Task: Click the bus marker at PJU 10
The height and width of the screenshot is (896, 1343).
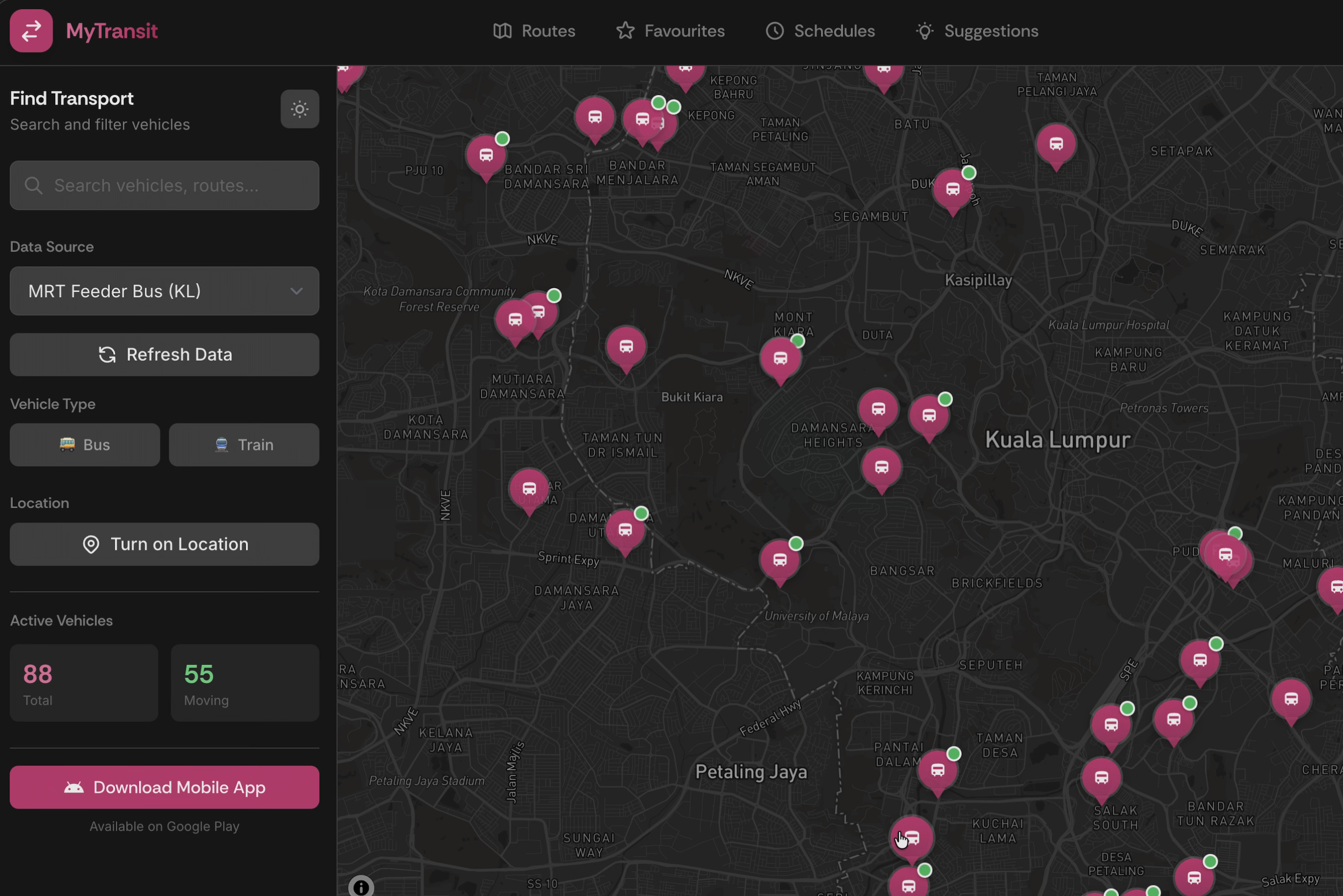Action: click(486, 155)
